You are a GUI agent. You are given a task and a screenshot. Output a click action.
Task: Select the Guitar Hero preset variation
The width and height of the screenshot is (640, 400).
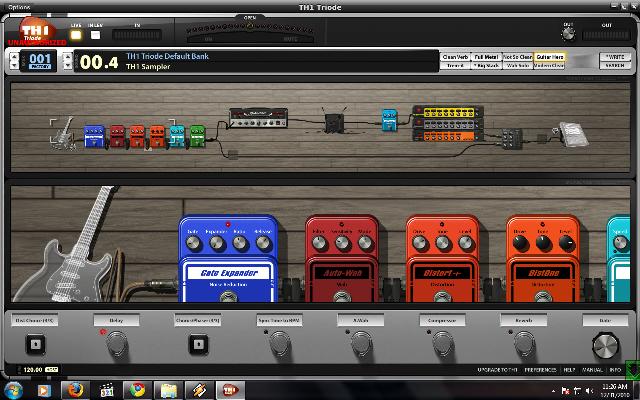coord(549,57)
